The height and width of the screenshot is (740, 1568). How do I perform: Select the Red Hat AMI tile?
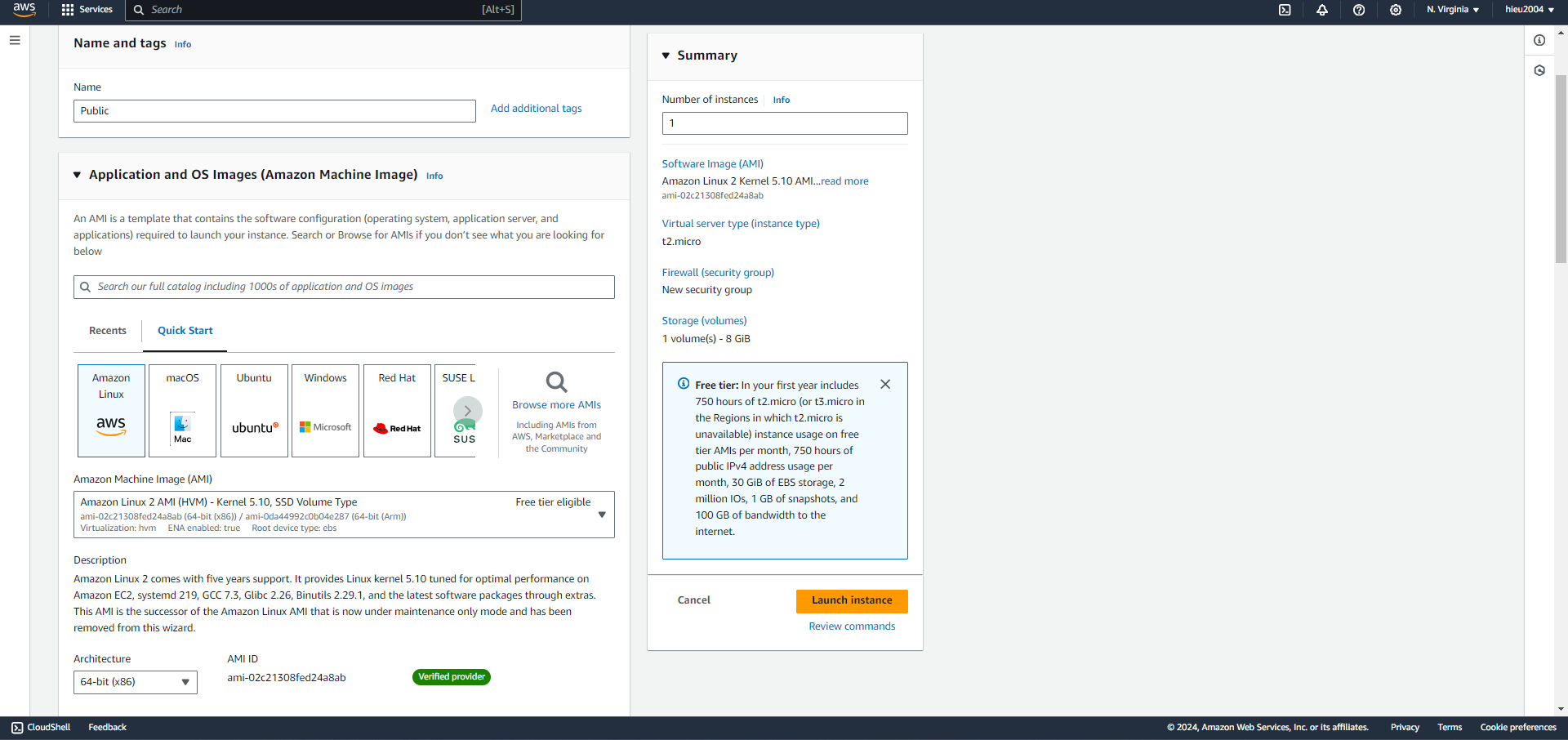pyautogui.click(x=397, y=411)
